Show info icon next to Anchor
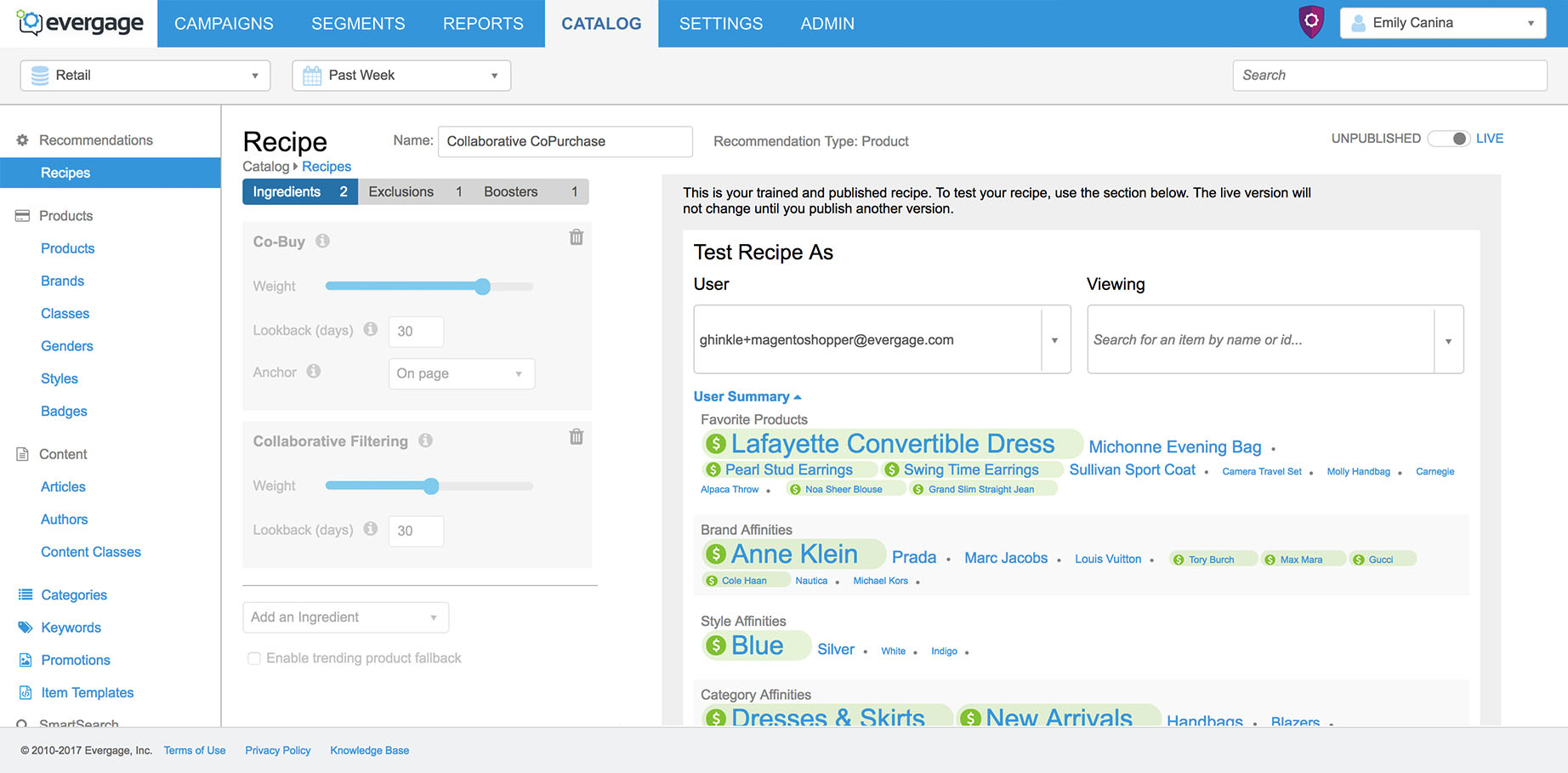The height and width of the screenshot is (773, 1568). 314,372
